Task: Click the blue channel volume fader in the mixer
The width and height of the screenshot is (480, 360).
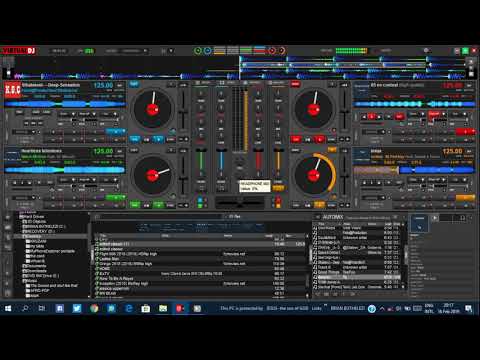Action: pyautogui.click(x=220, y=163)
